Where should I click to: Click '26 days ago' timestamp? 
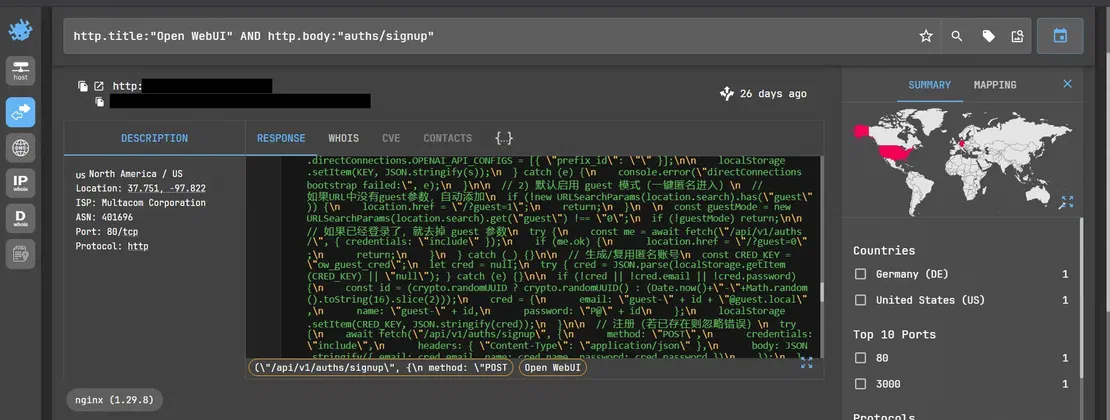coord(773,93)
